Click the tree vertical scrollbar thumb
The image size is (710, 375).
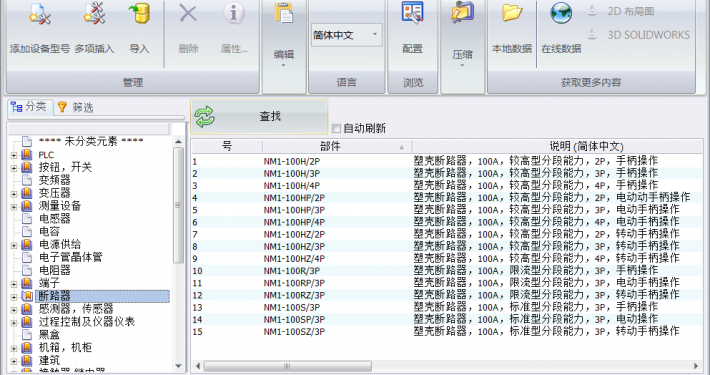(x=178, y=205)
